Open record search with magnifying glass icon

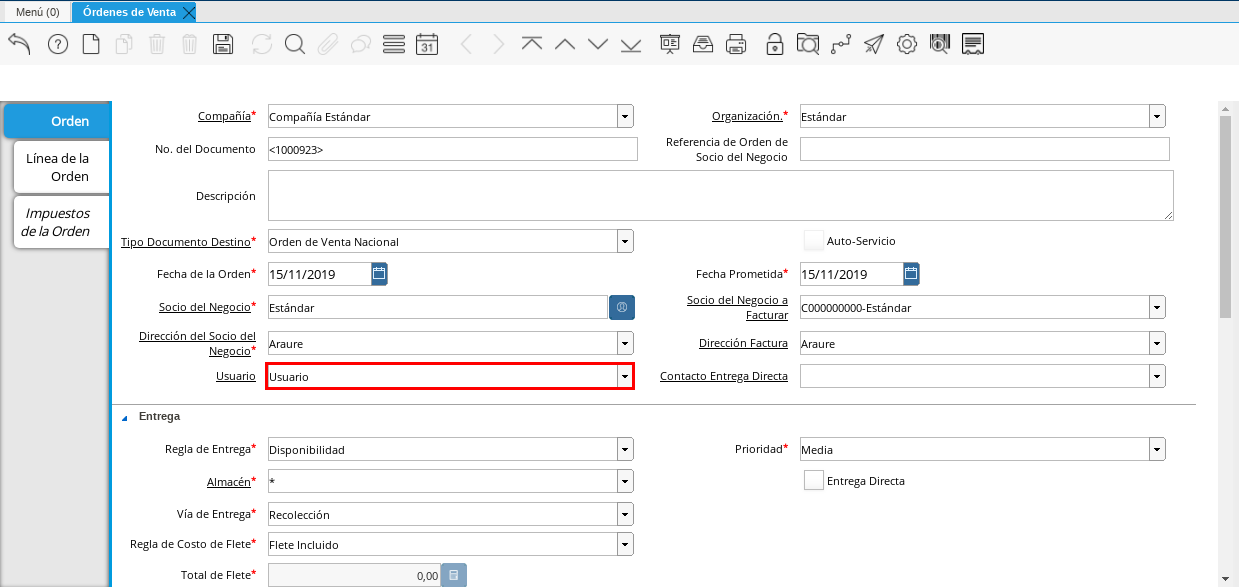[294, 44]
